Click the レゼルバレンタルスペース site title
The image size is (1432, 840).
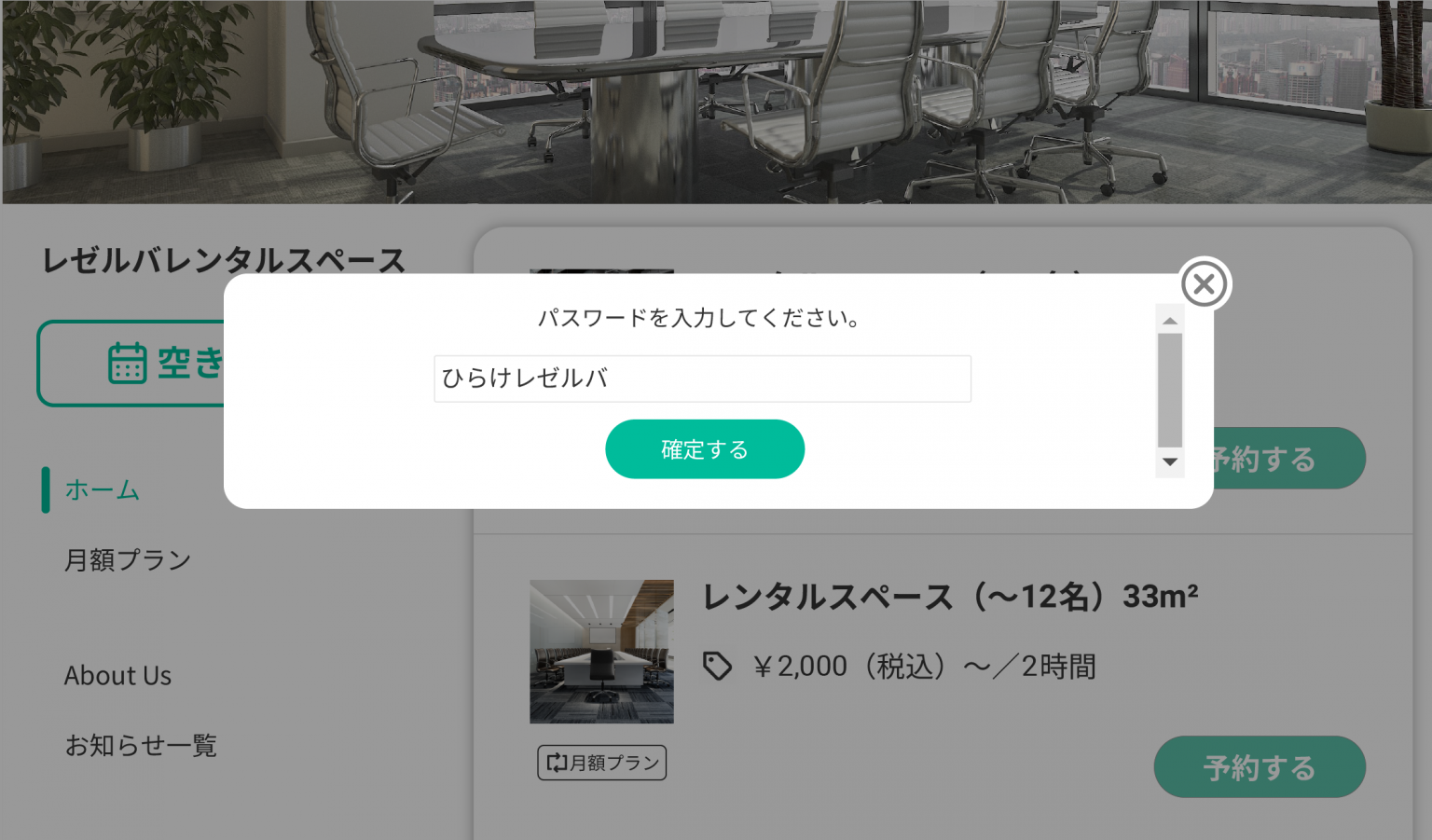(x=224, y=260)
